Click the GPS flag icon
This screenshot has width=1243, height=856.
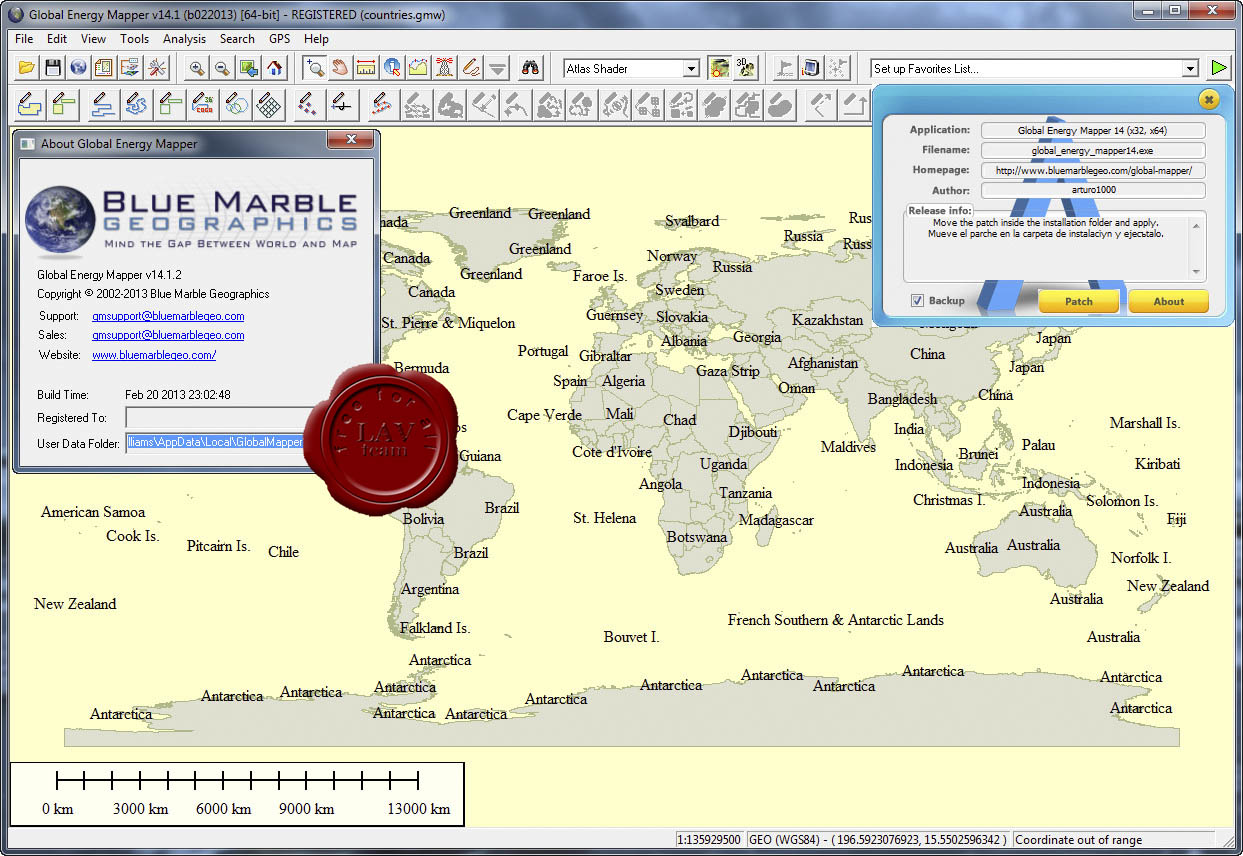tap(786, 68)
